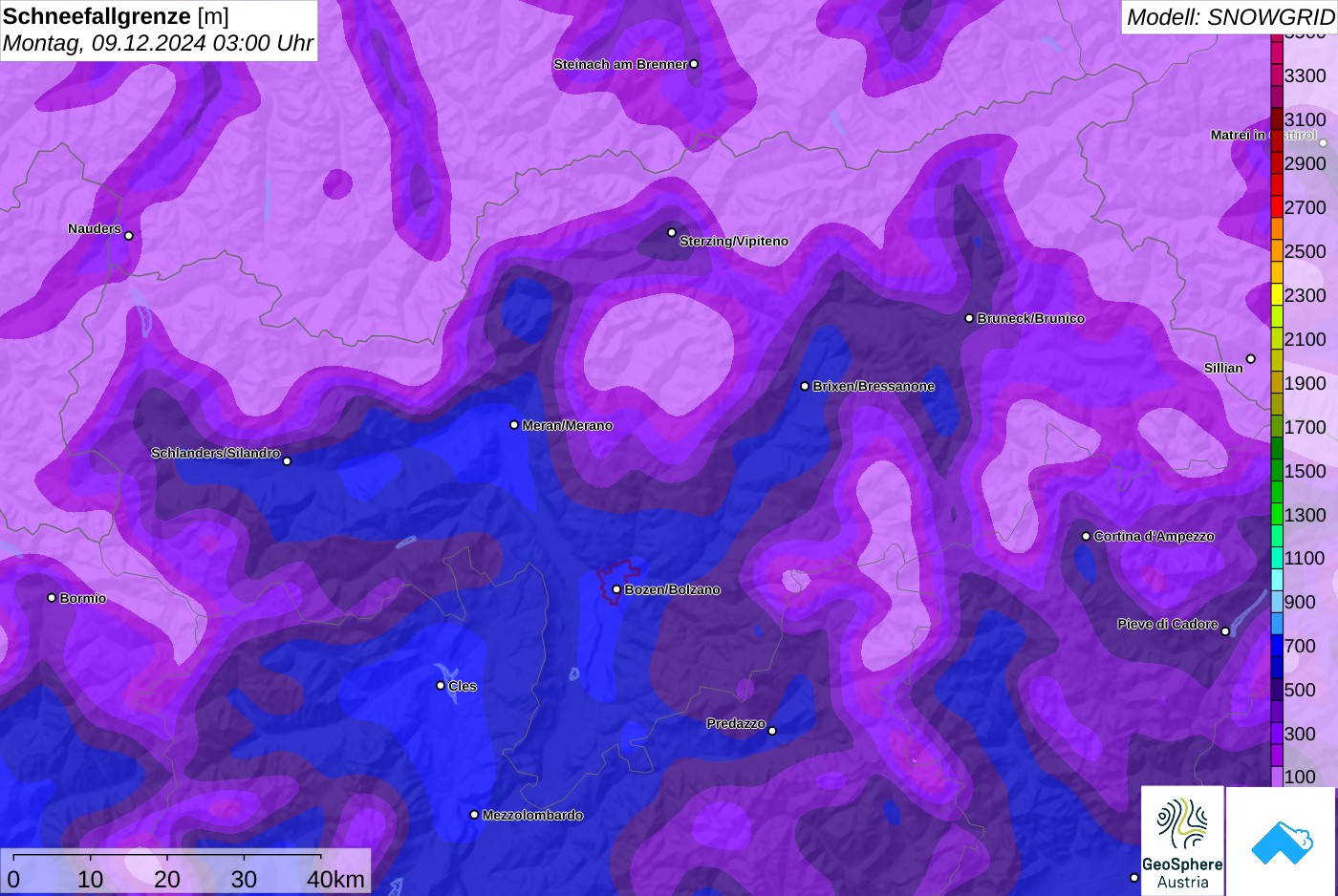Click the 1100 legend value
Screen dimensions: 1338x896
[x=1305, y=558]
